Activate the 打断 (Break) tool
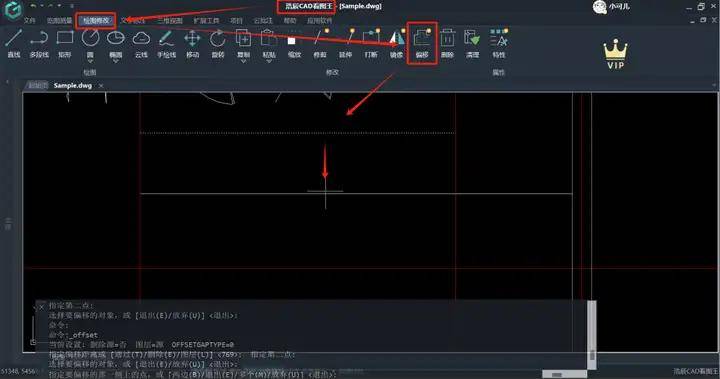This screenshot has height=379, width=720. pos(371,43)
